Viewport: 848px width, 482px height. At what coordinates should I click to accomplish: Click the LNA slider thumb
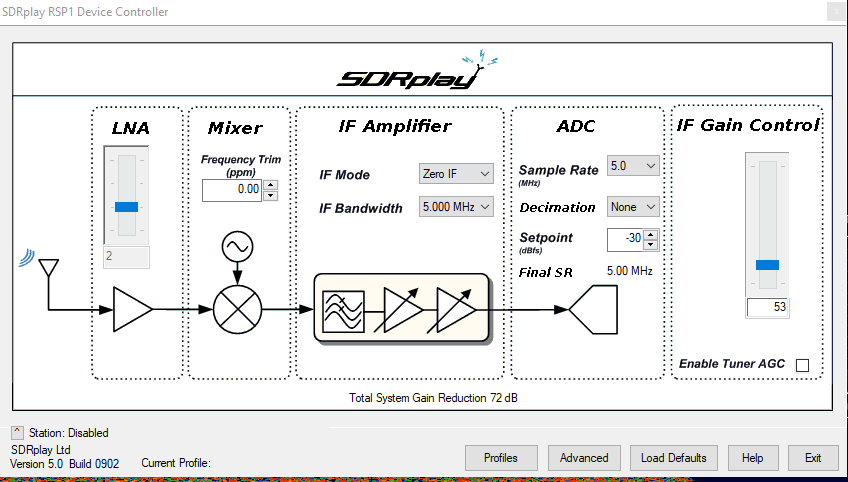click(126, 207)
